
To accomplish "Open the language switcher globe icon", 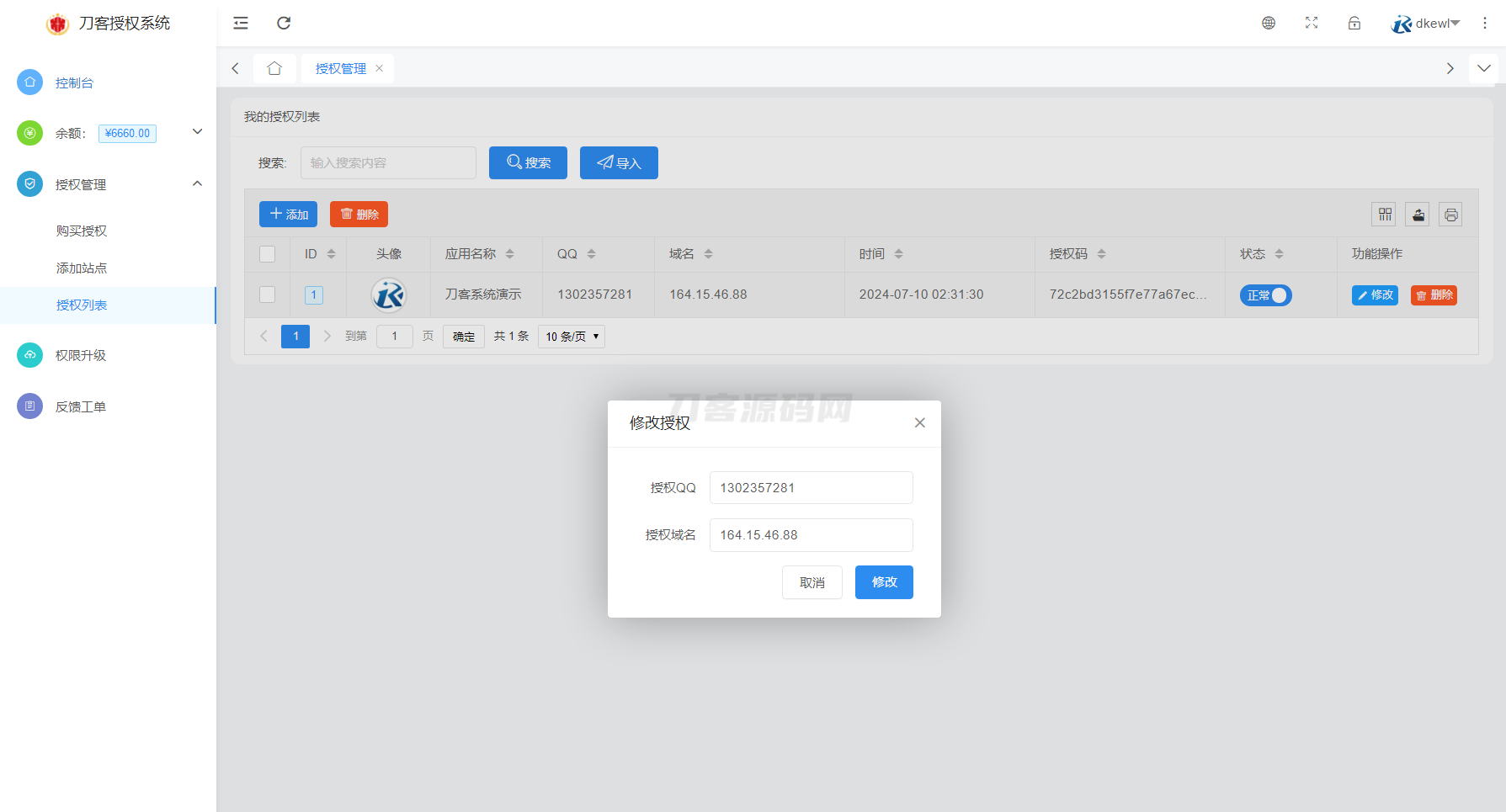I will (1269, 23).
